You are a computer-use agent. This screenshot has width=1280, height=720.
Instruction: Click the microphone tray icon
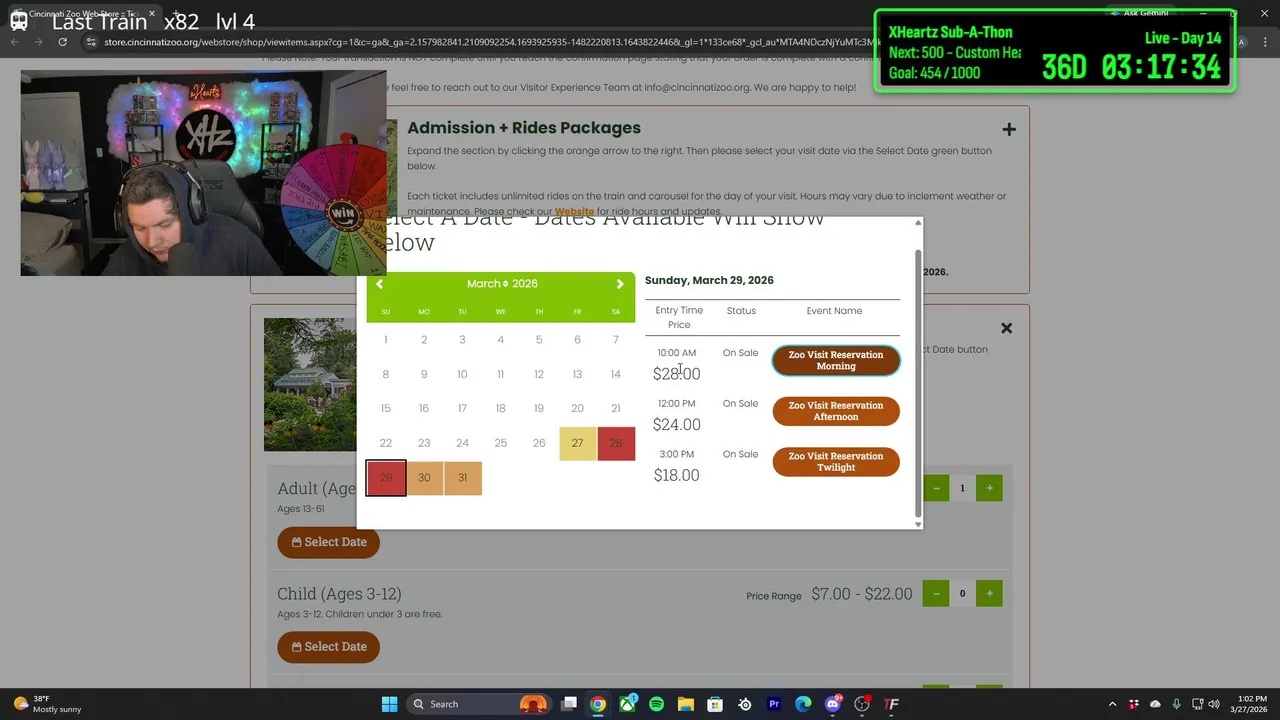pos(1176,704)
